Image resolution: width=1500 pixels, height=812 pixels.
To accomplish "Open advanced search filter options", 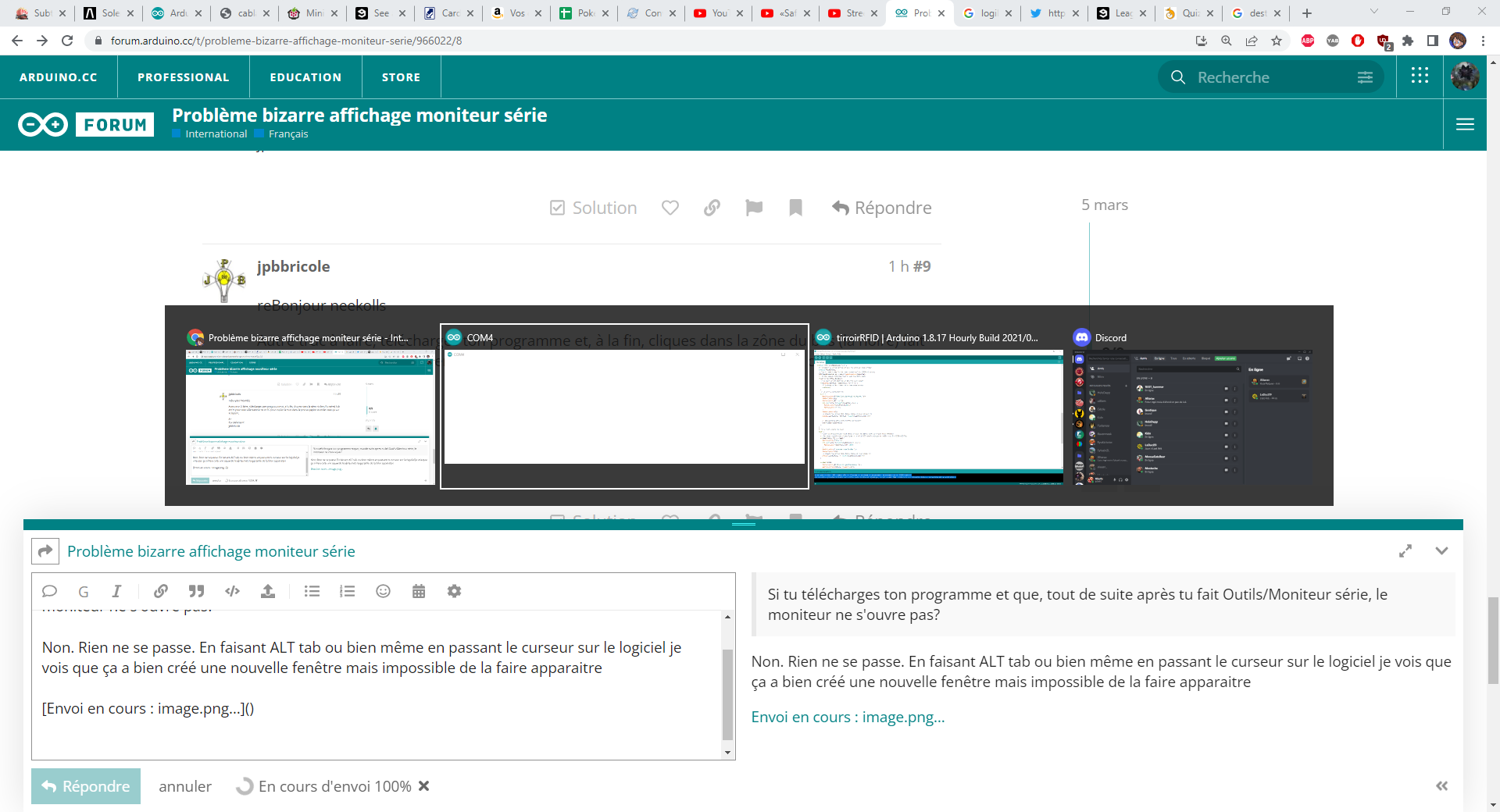I will [x=1365, y=77].
